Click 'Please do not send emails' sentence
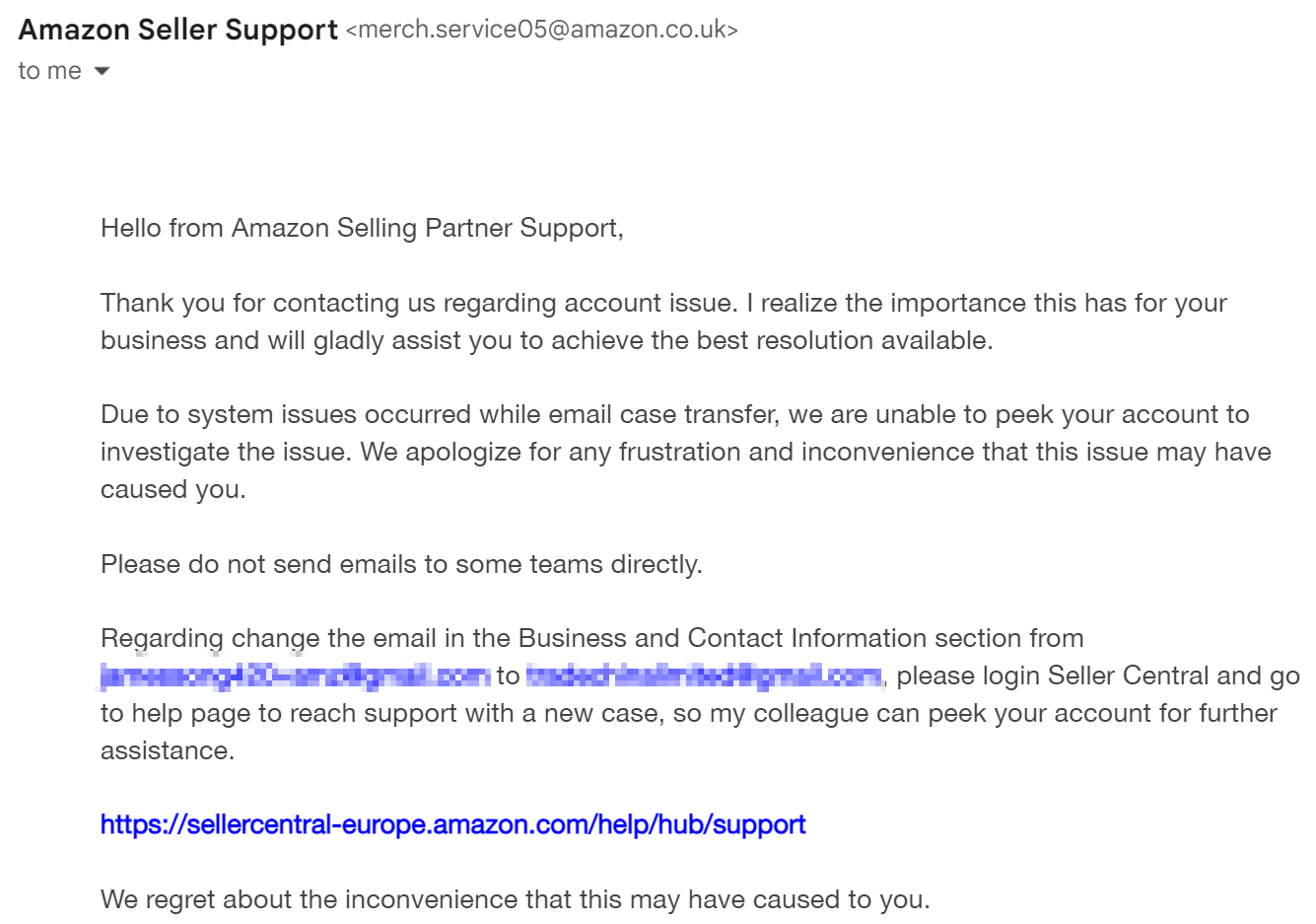Viewport: 1316px width, 924px height. pos(401,564)
